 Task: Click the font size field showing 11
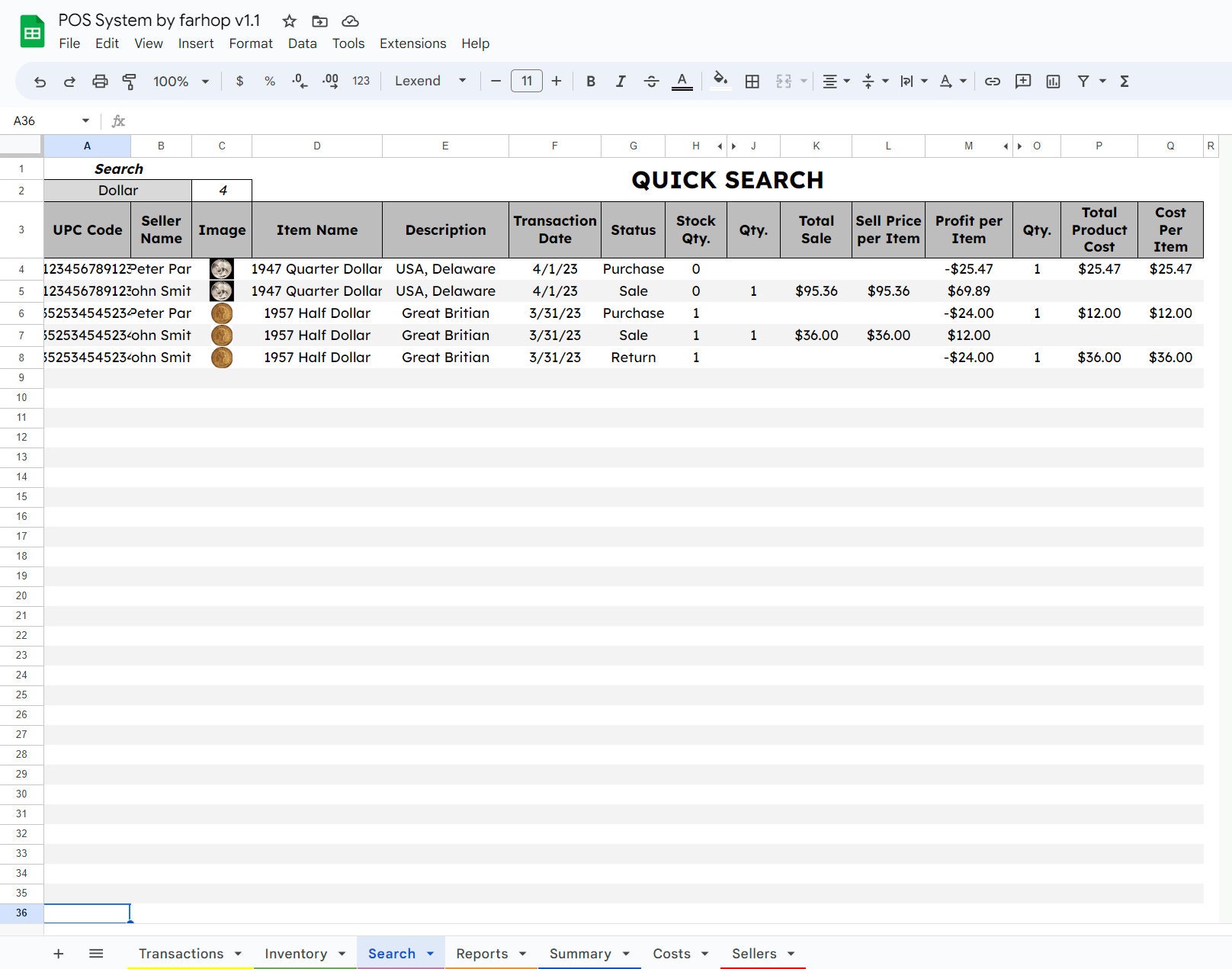point(527,81)
